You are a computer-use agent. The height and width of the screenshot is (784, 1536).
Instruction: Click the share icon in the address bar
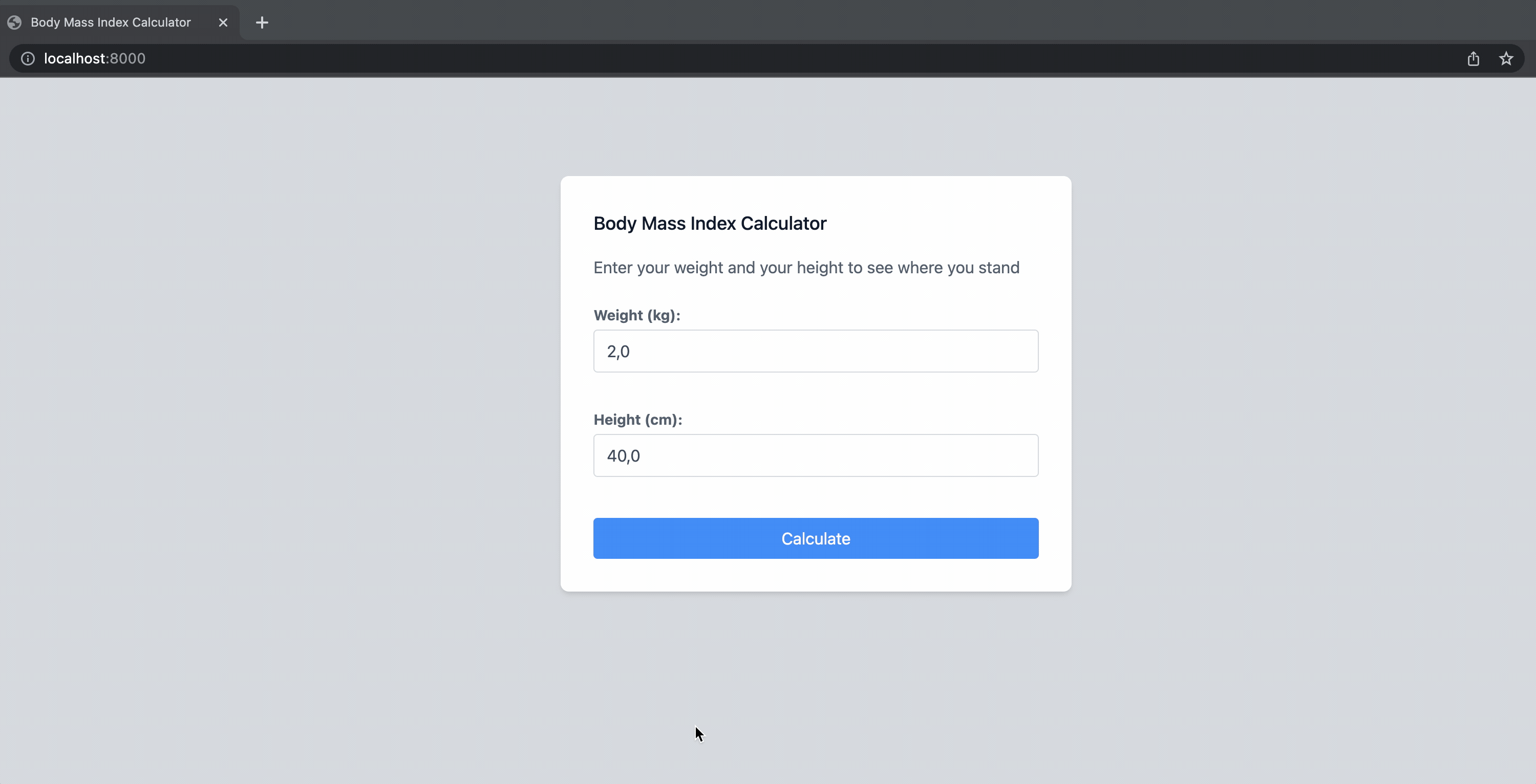[x=1473, y=58]
